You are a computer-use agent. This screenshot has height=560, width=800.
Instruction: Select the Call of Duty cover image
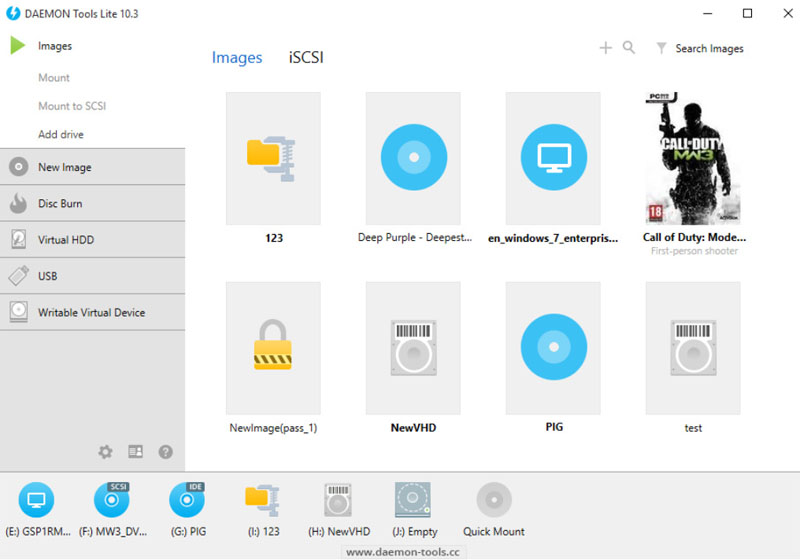(x=693, y=158)
